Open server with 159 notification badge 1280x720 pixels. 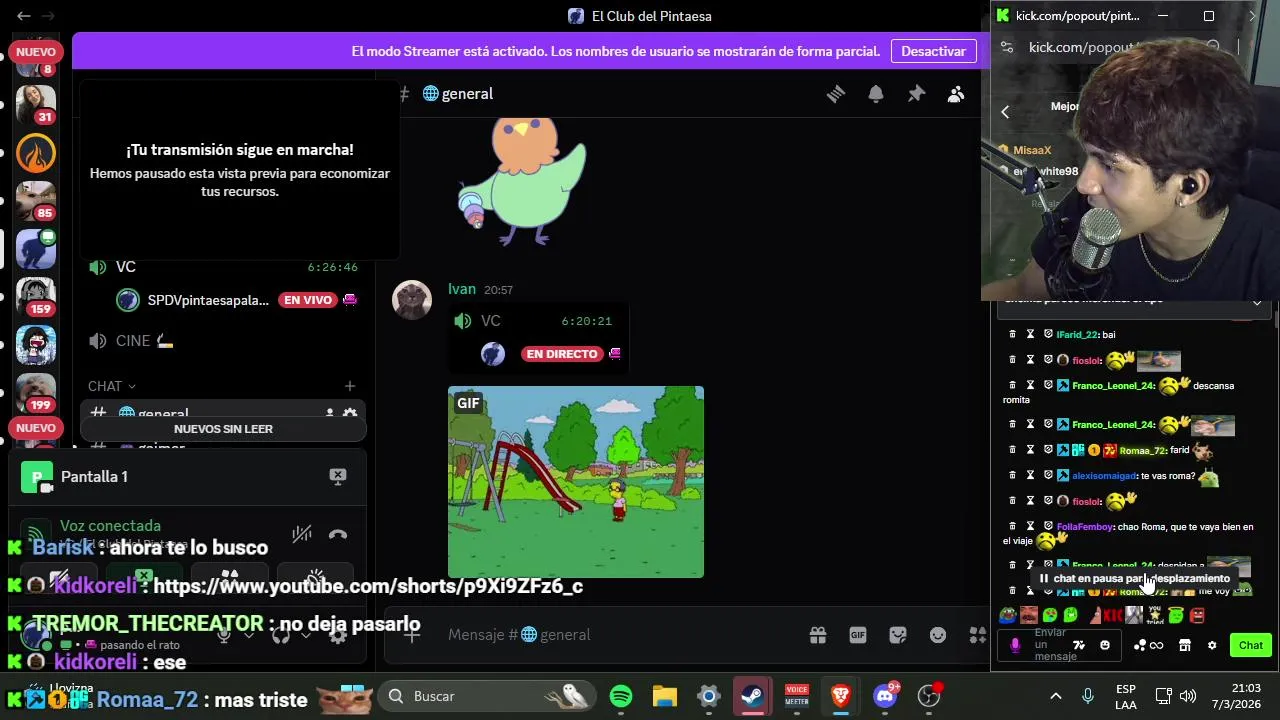(x=36, y=296)
